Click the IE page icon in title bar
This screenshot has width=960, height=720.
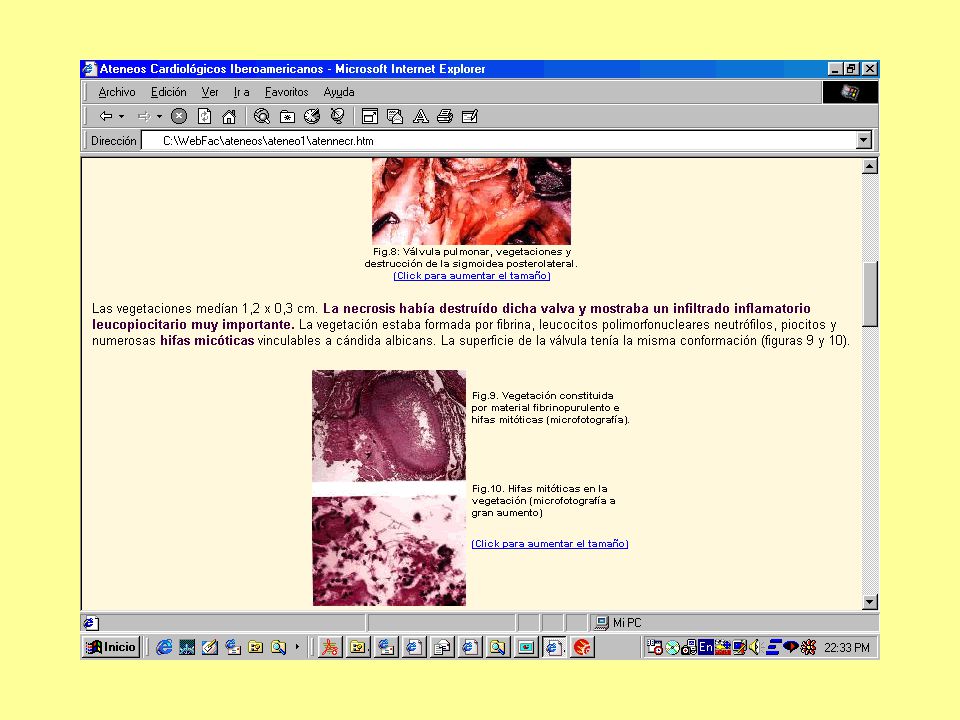90,69
